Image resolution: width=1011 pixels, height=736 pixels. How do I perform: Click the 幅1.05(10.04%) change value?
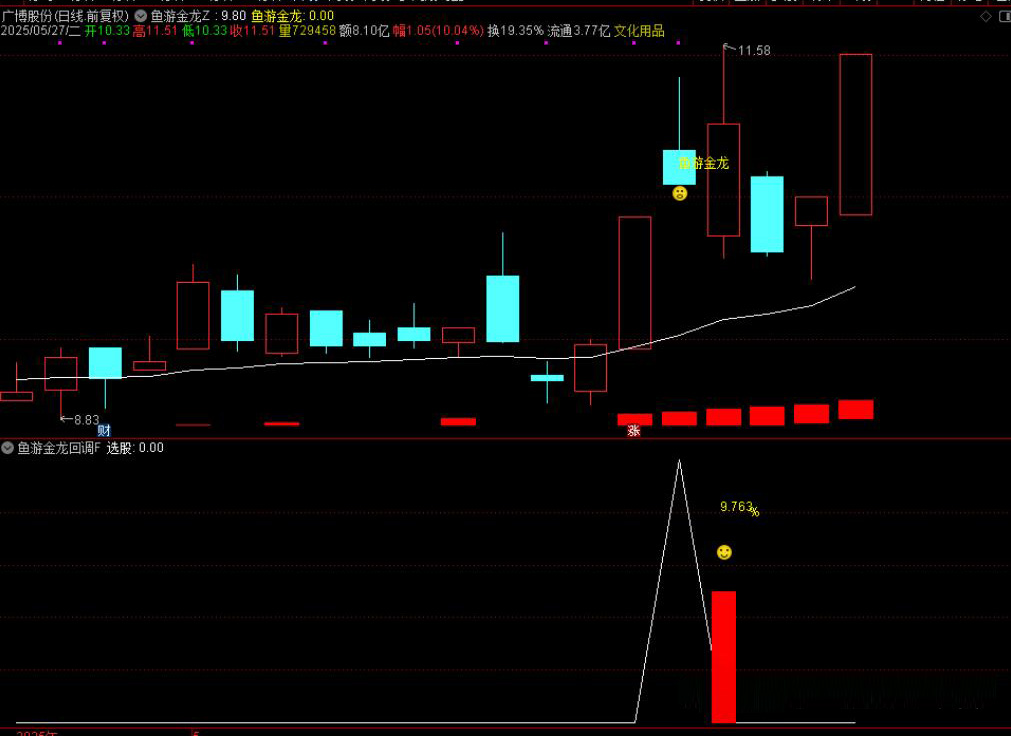pos(438,32)
